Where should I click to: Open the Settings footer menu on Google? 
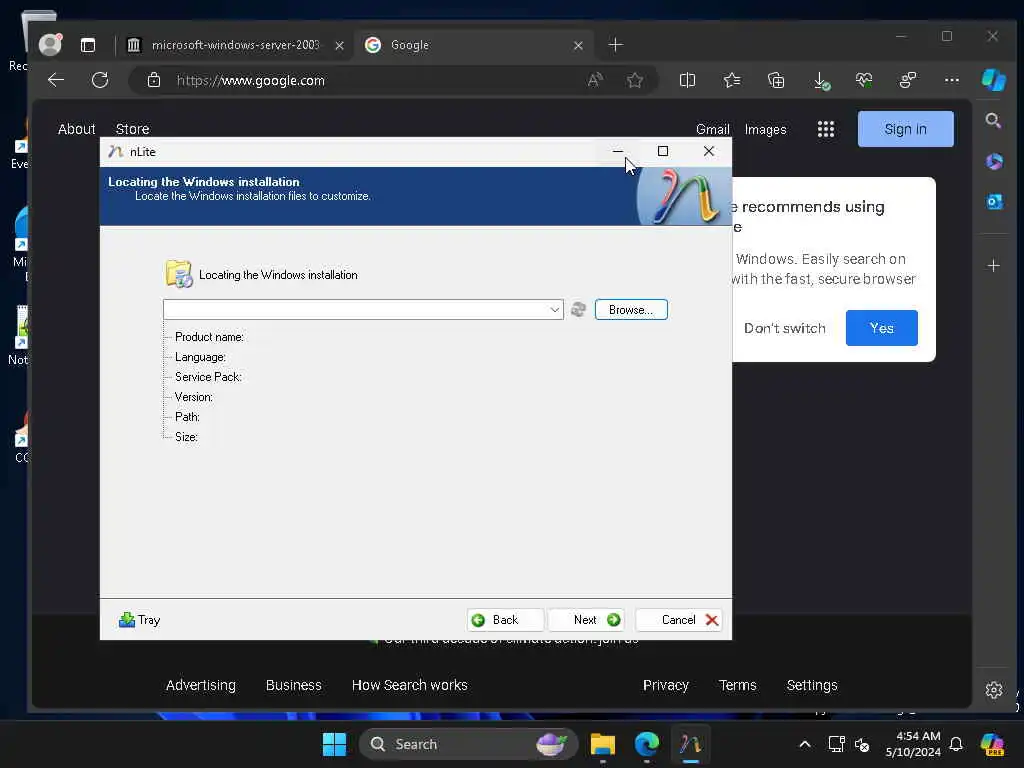coord(812,685)
